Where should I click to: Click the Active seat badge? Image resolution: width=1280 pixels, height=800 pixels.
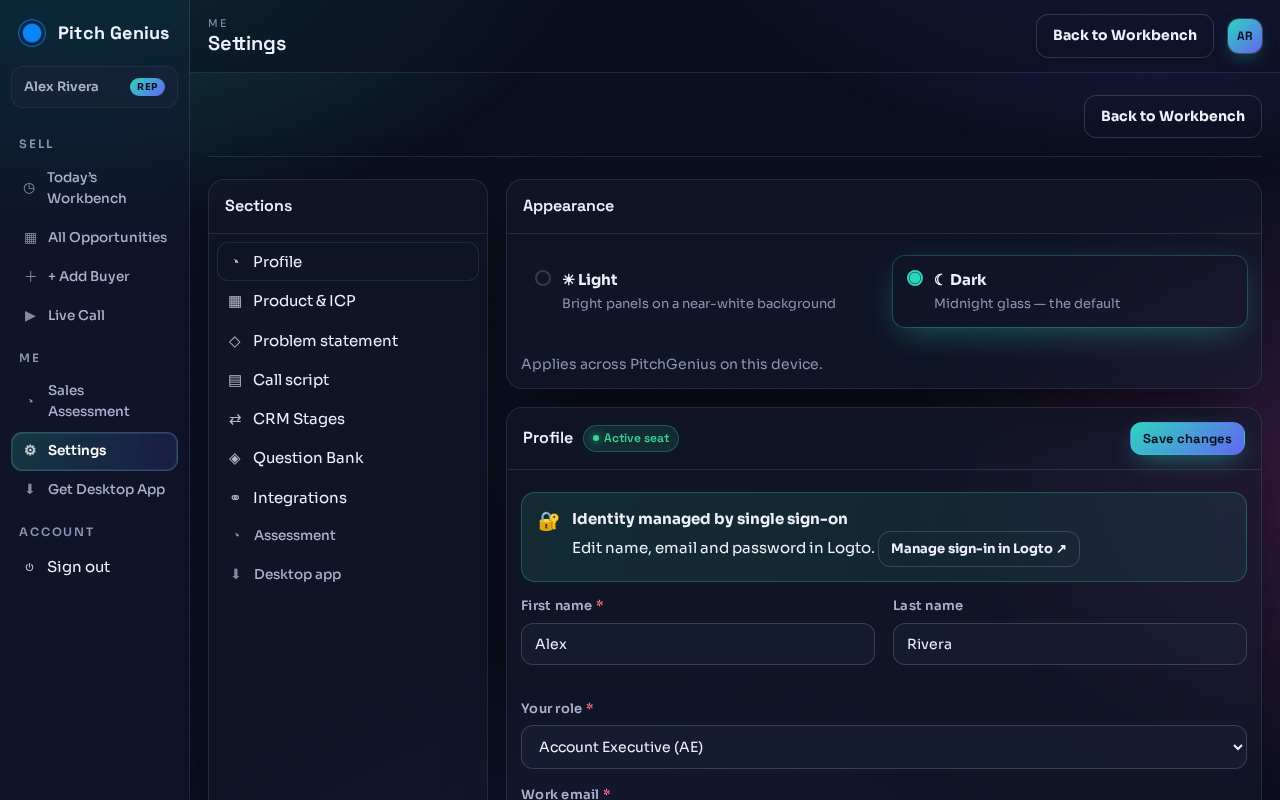click(x=631, y=438)
